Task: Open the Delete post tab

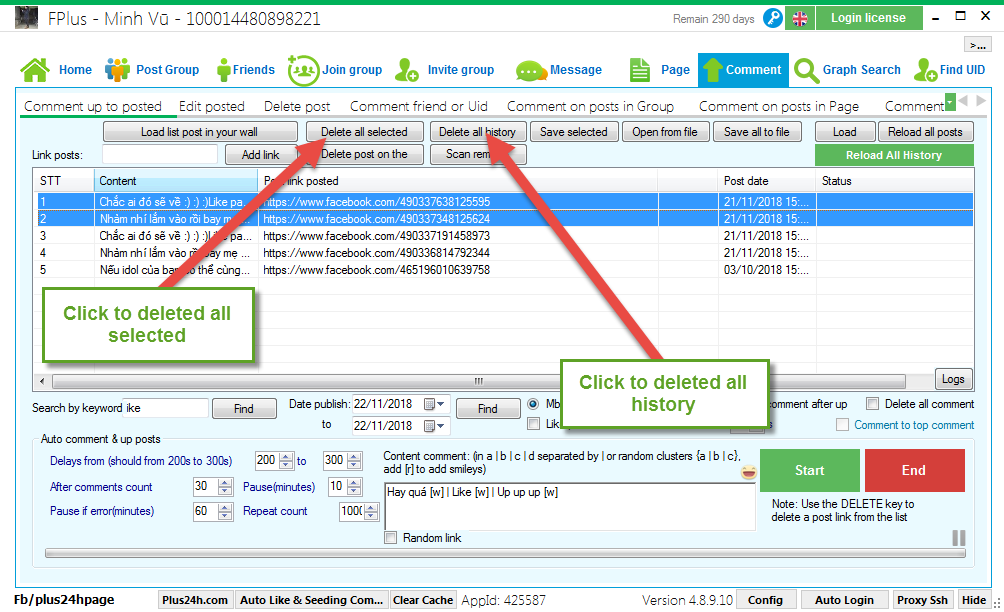Action: coord(297,106)
